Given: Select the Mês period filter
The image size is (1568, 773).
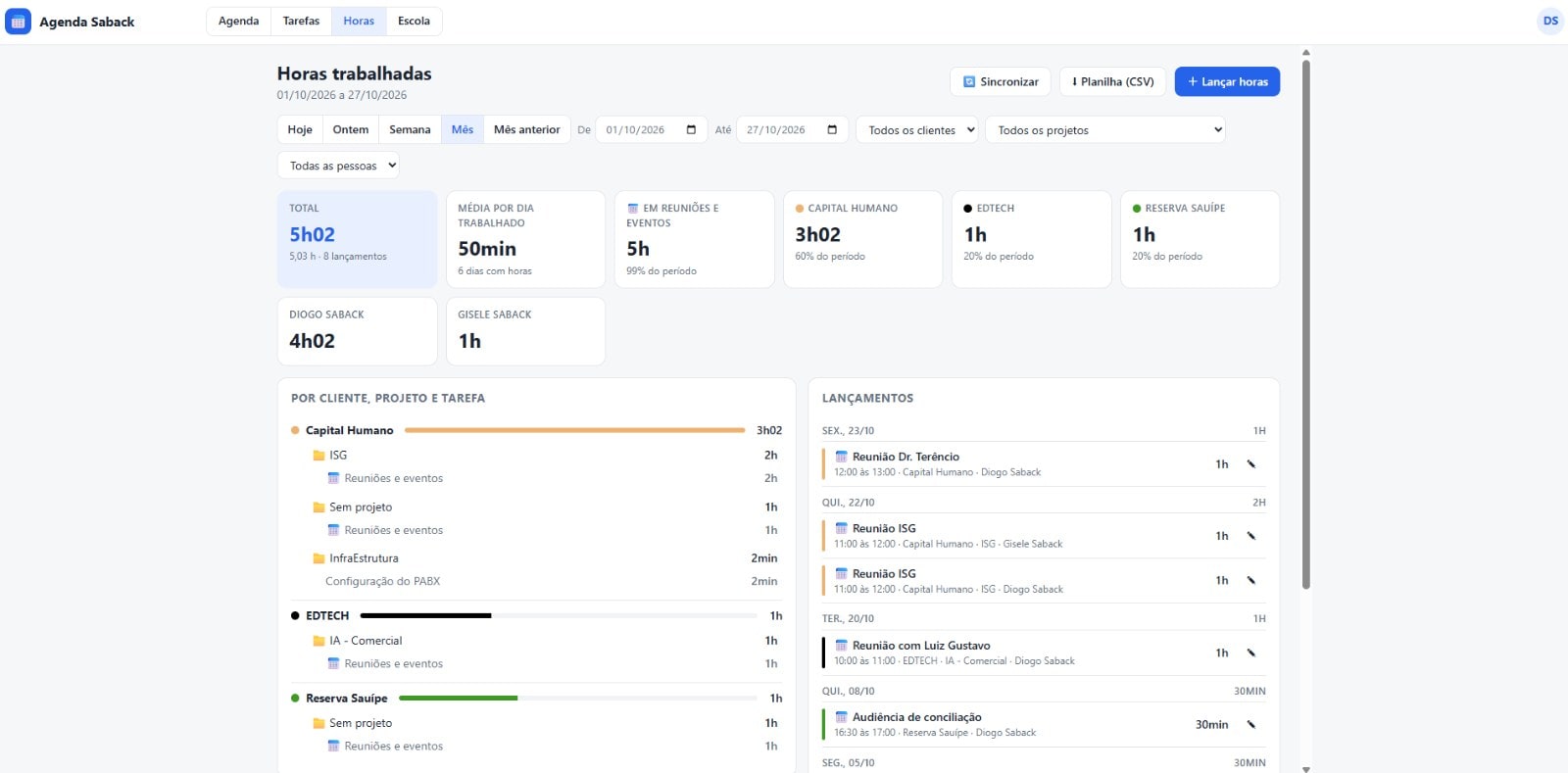Looking at the screenshot, I should point(463,129).
